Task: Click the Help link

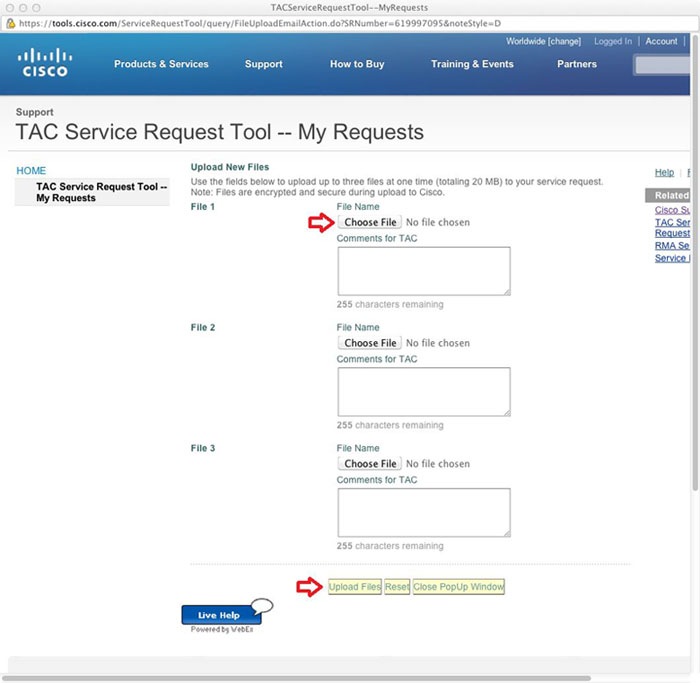Action: point(664,173)
